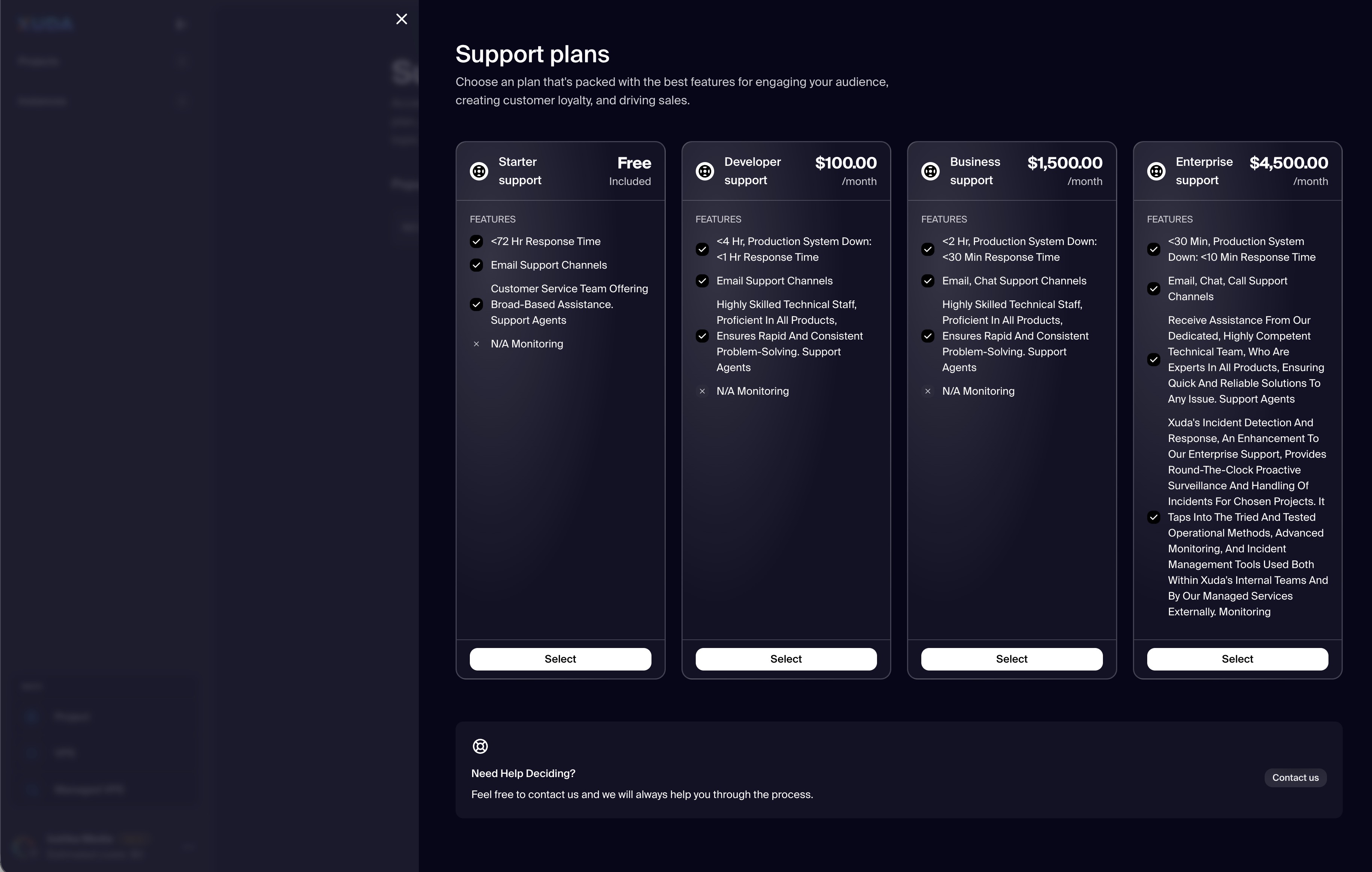The image size is (1372, 872).
Task: Click the Developer support plan icon
Action: coord(705,171)
